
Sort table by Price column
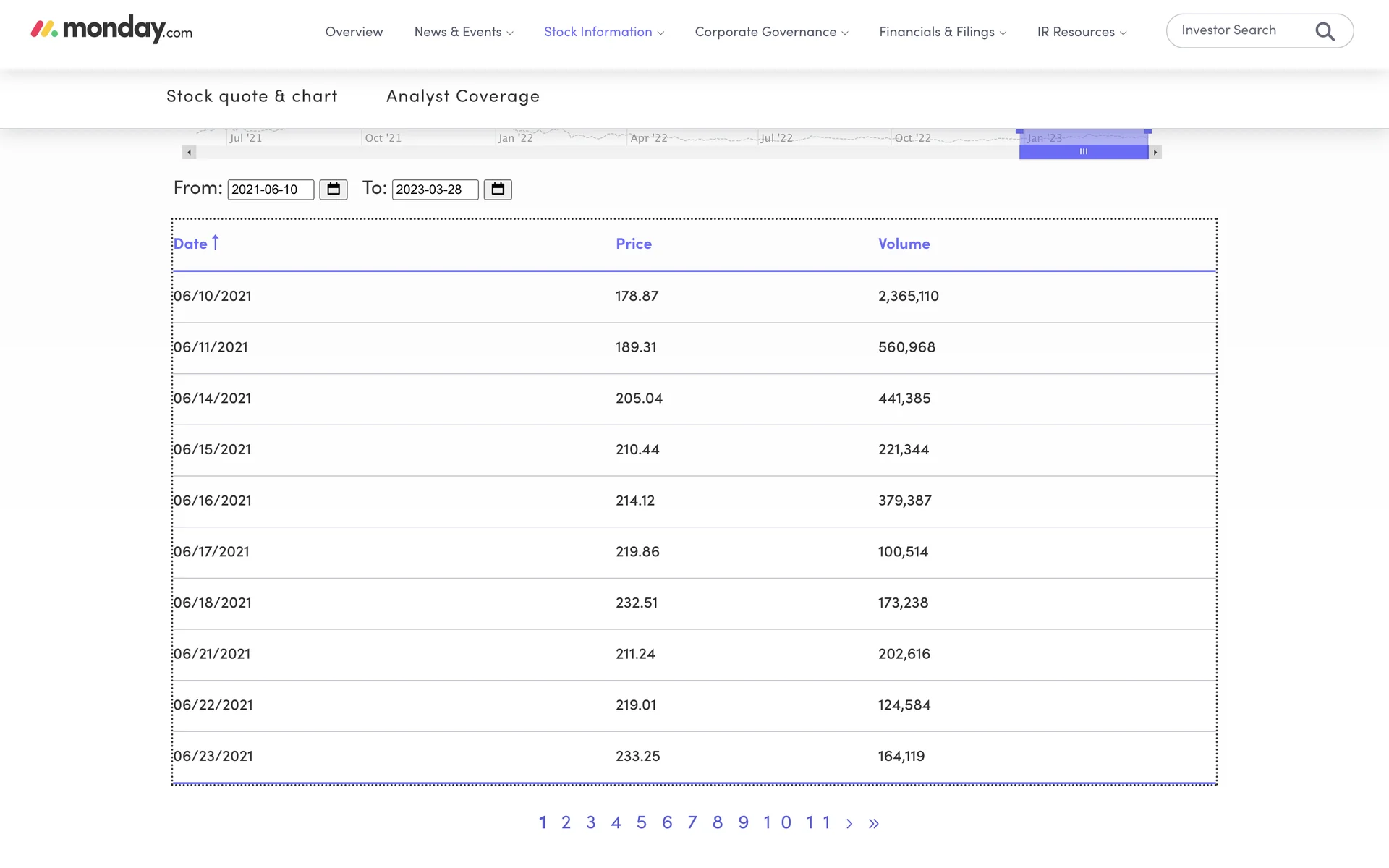634,244
